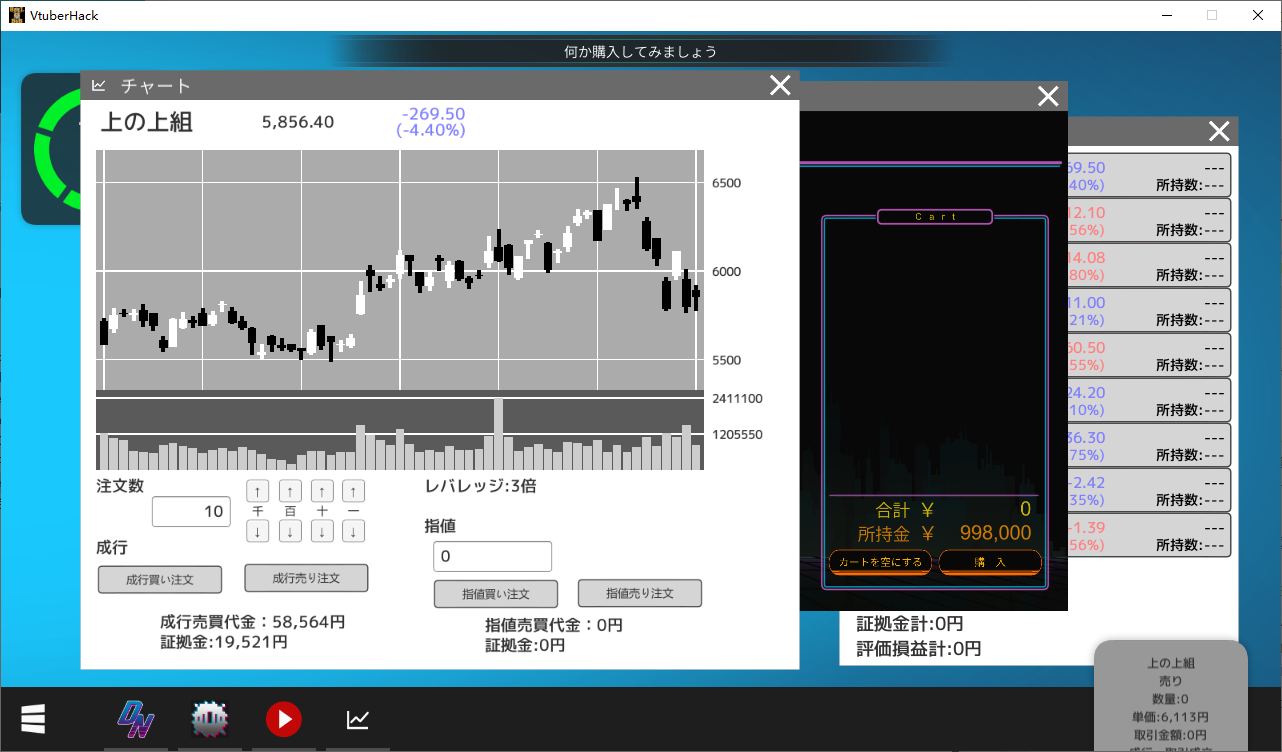Viewport: 1282px width, 752px height.
Task: Click the 上の上組 stock name heading
Action: click(147, 122)
